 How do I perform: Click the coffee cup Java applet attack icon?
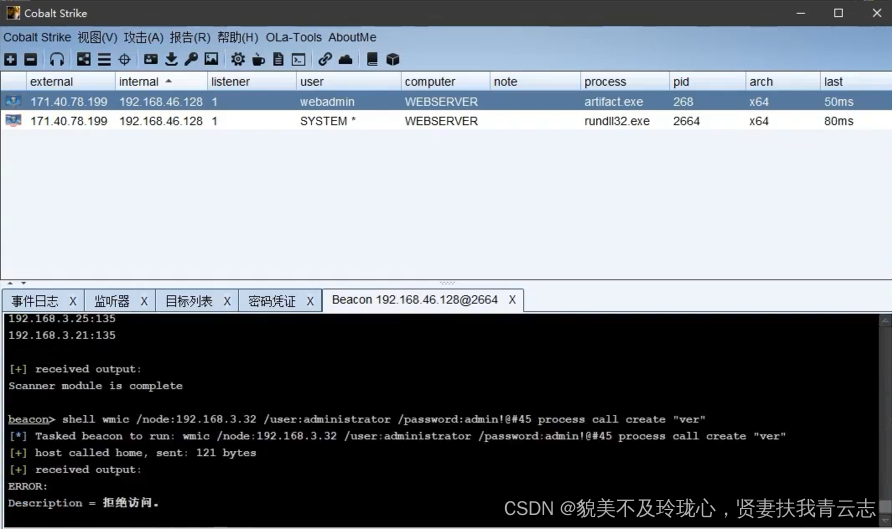(x=258, y=59)
